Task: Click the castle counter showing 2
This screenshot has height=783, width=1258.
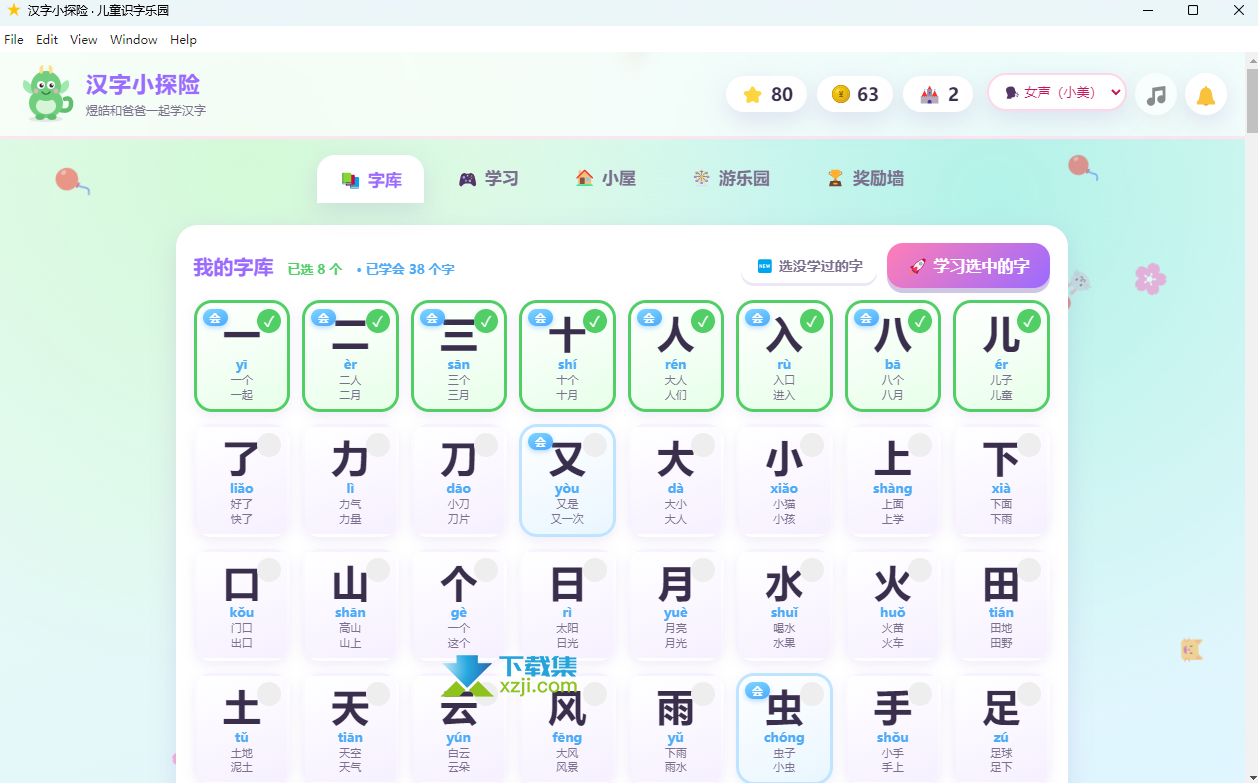Action: click(x=938, y=94)
